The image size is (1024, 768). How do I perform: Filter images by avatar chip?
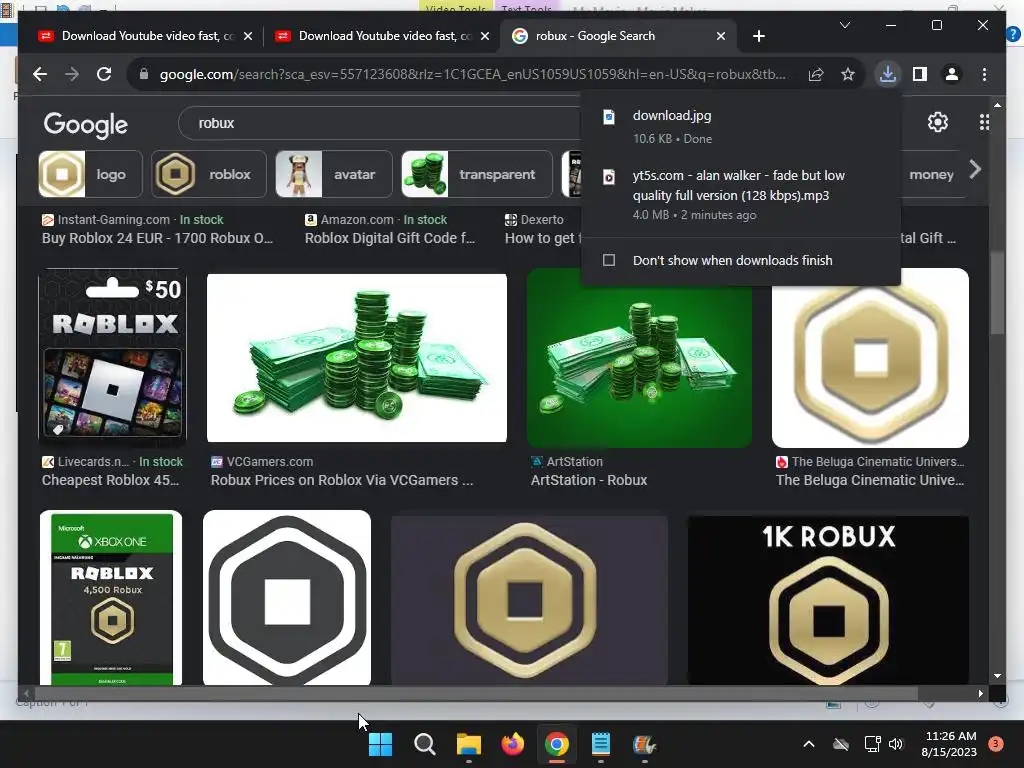334,174
